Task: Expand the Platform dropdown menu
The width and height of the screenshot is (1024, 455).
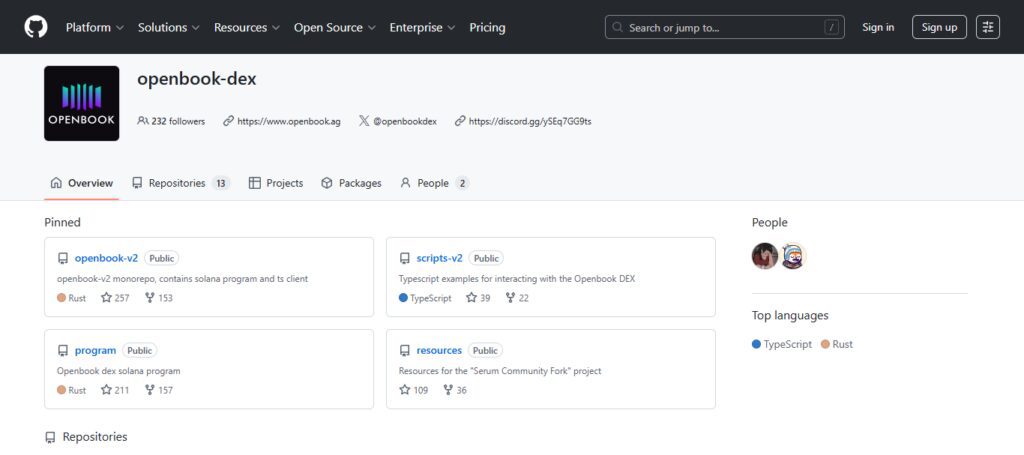Action: click(95, 27)
